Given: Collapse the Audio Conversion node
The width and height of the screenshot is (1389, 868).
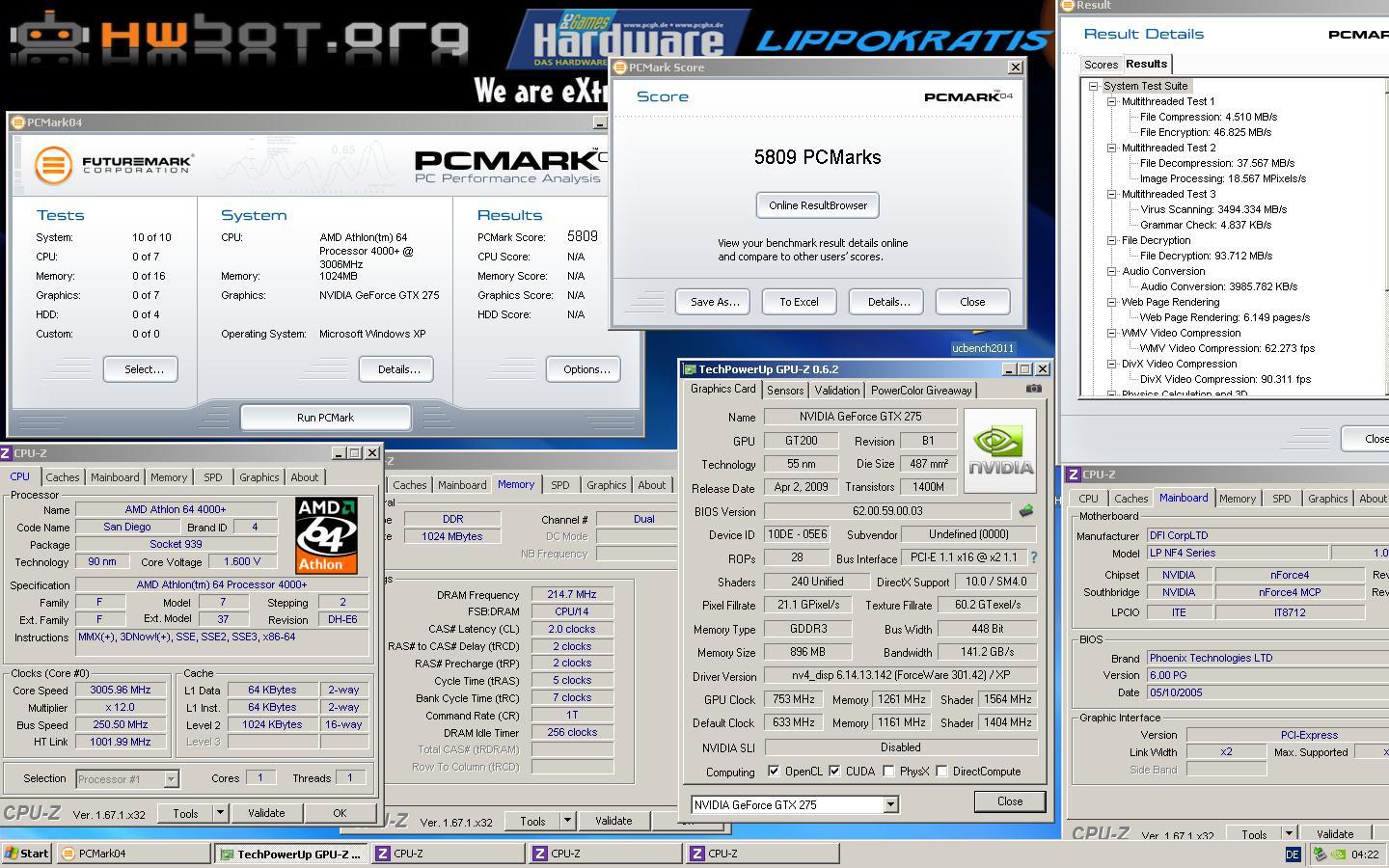Looking at the screenshot, I should [x=1112, y=271].
